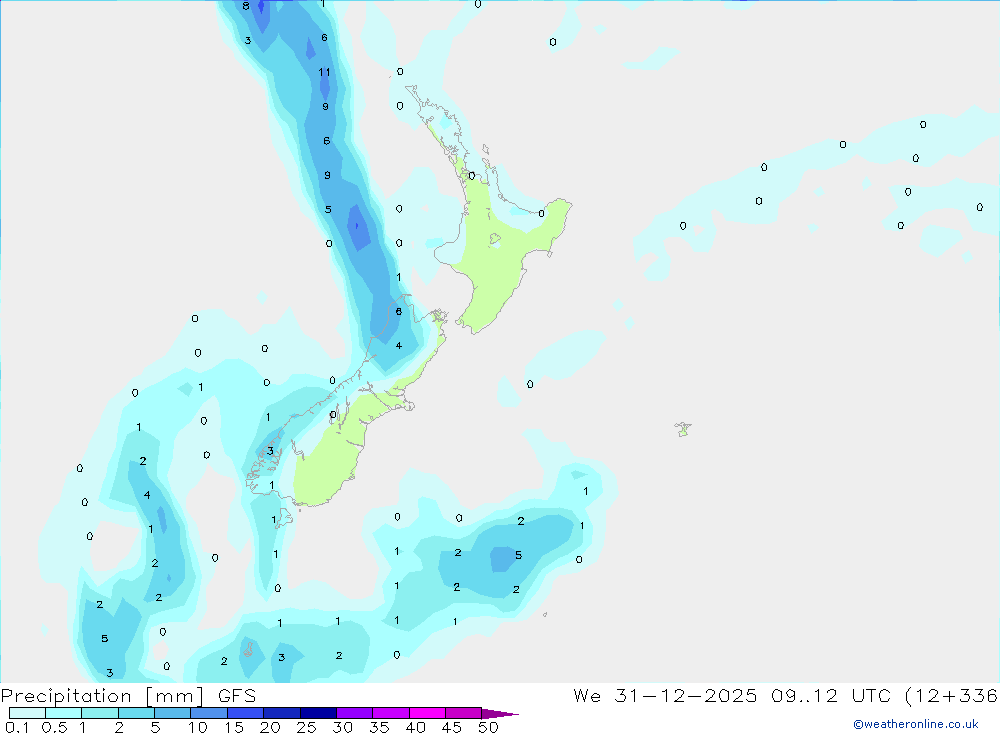
Task: Click the legend label '25'
Action: coord(306,727)
